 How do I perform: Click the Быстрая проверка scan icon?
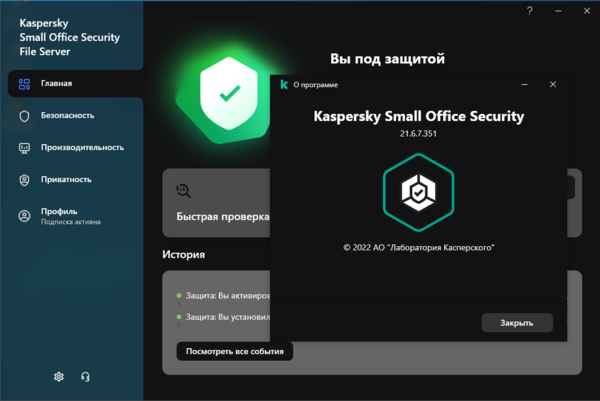(183, 191)
